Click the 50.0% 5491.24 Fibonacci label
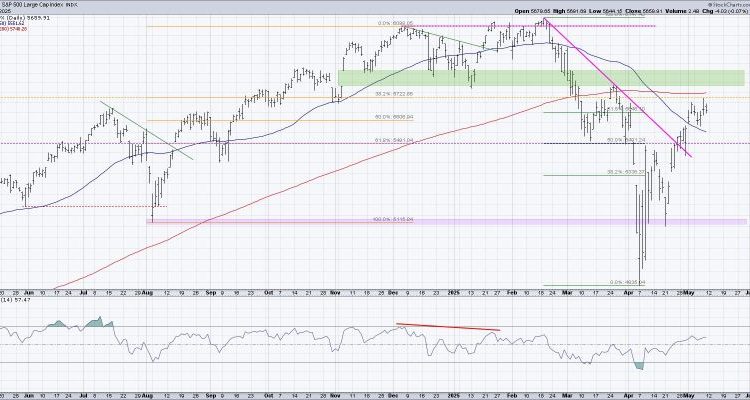The width and height of the screenshot is (750, 400). click(626, 140)
